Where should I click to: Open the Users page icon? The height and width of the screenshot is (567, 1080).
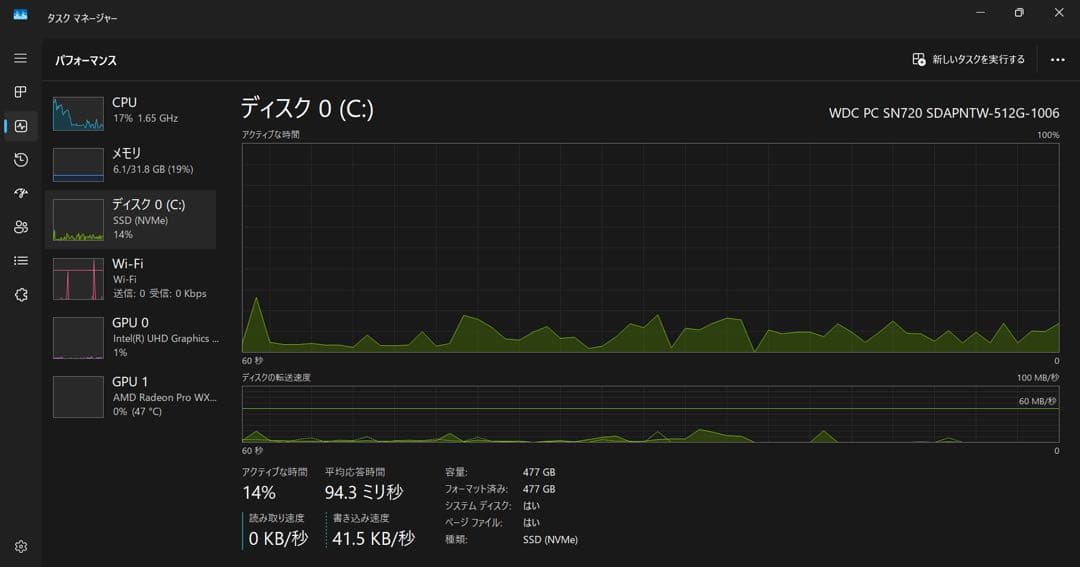coord(20,227)
